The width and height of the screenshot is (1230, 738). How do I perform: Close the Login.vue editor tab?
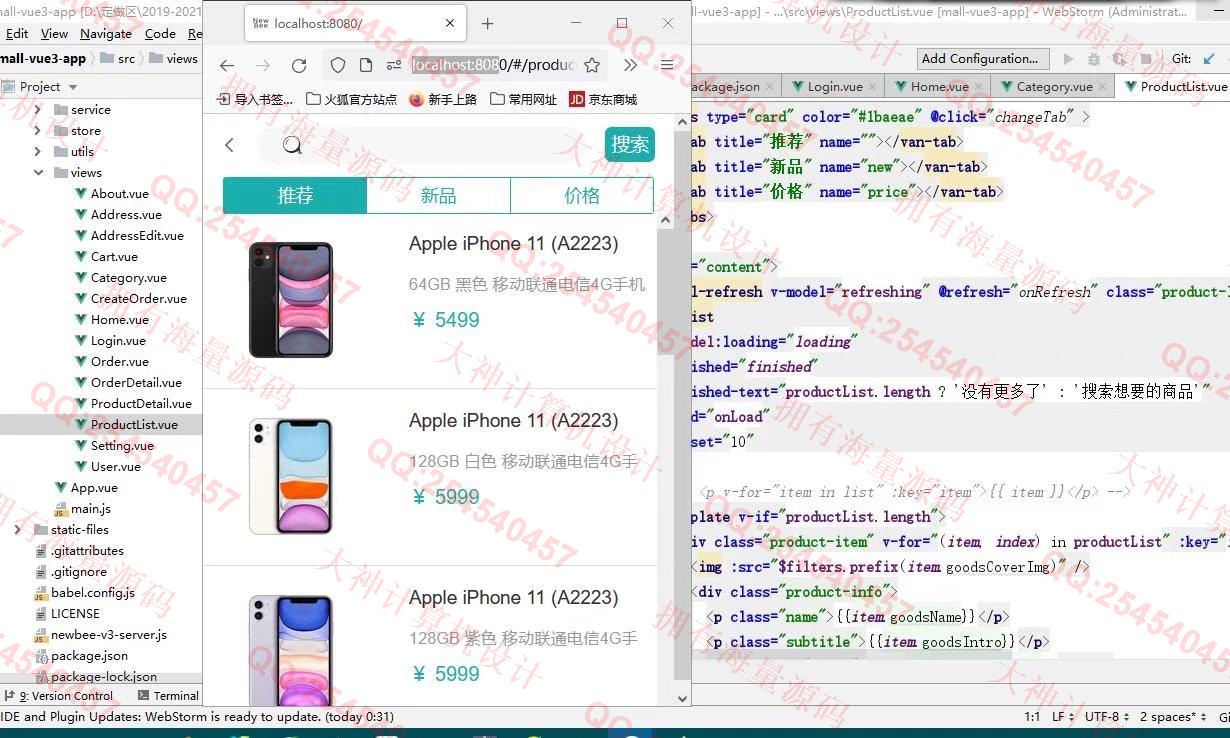pos(873,87)
